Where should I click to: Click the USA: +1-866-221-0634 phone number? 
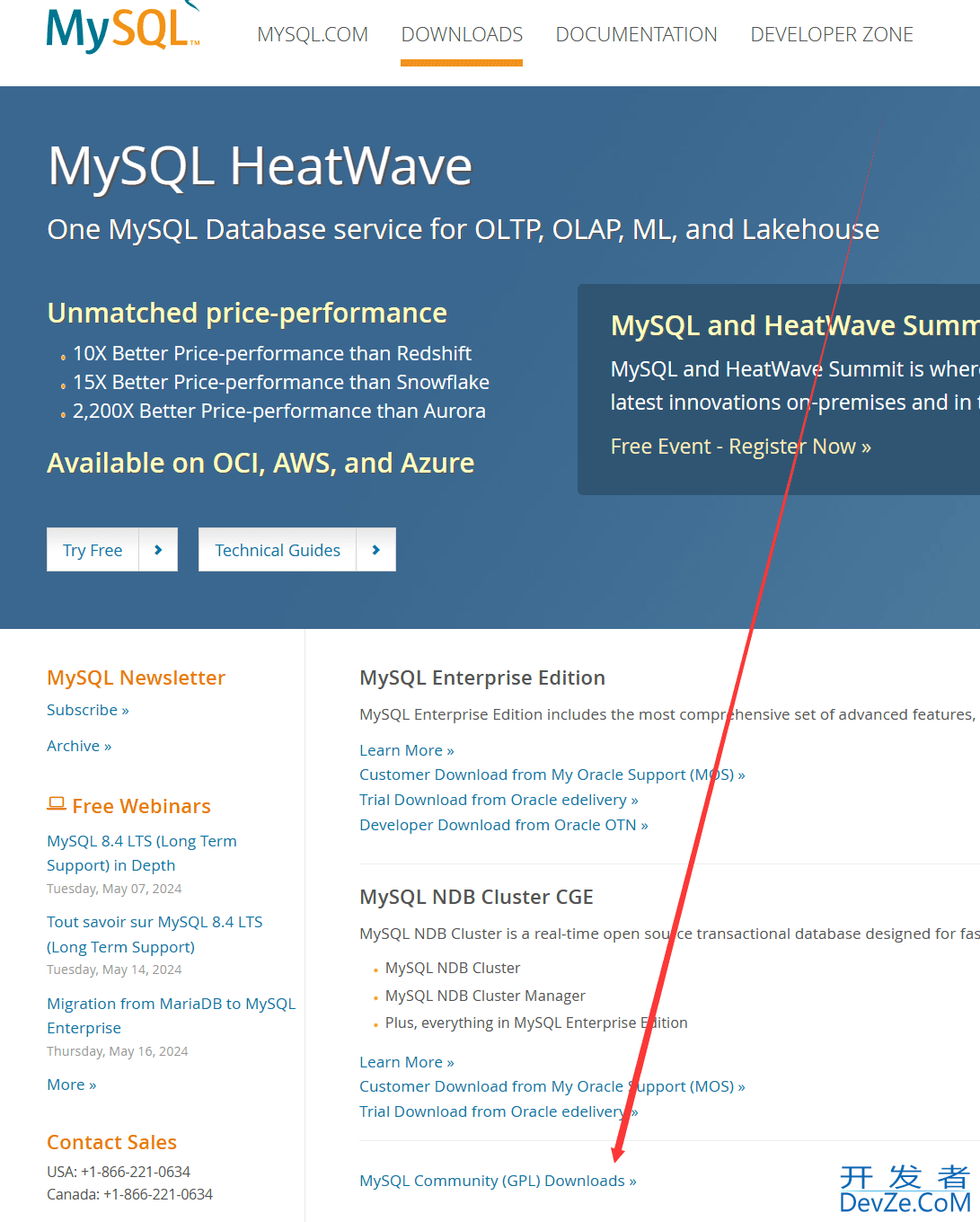tap(119, 1172)
